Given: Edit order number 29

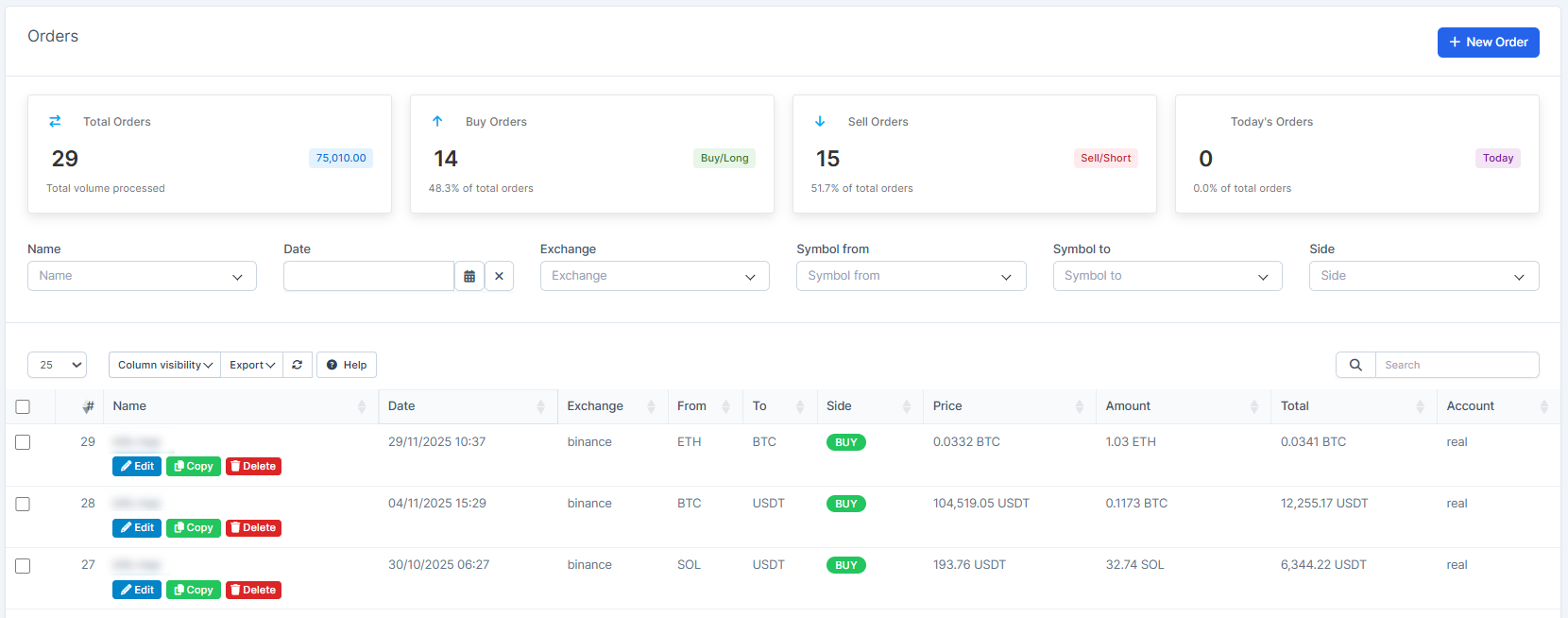Looking at the screenshot, I should (x=137, y=466).
